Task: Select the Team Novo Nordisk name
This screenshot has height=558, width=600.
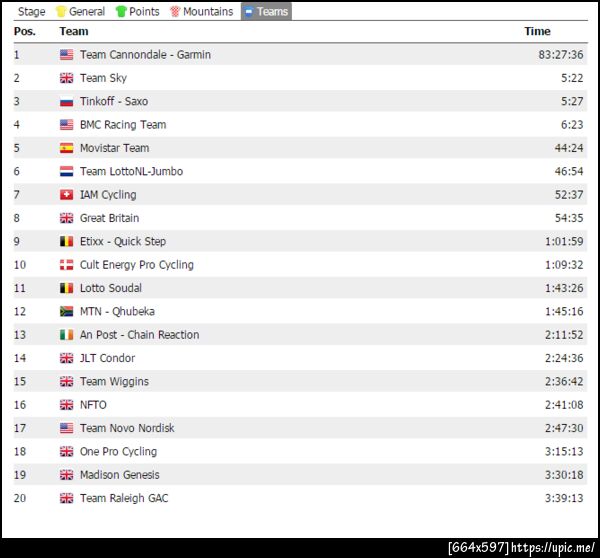Action: [x=127, y=428]
